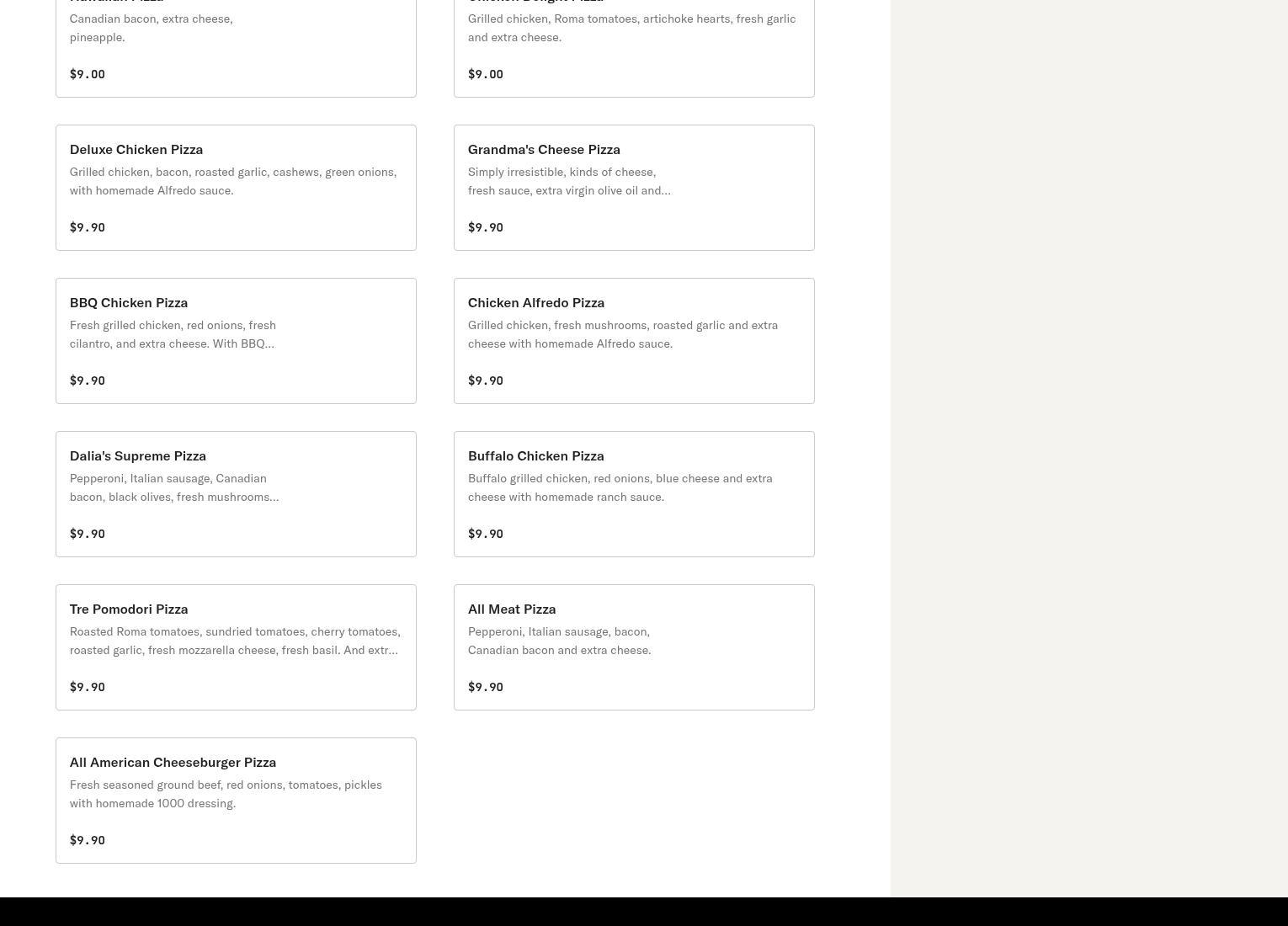Click the $9.90 price of BBQ Chicken Pizza
The image size is (1288, 926).
click(88, 381)
